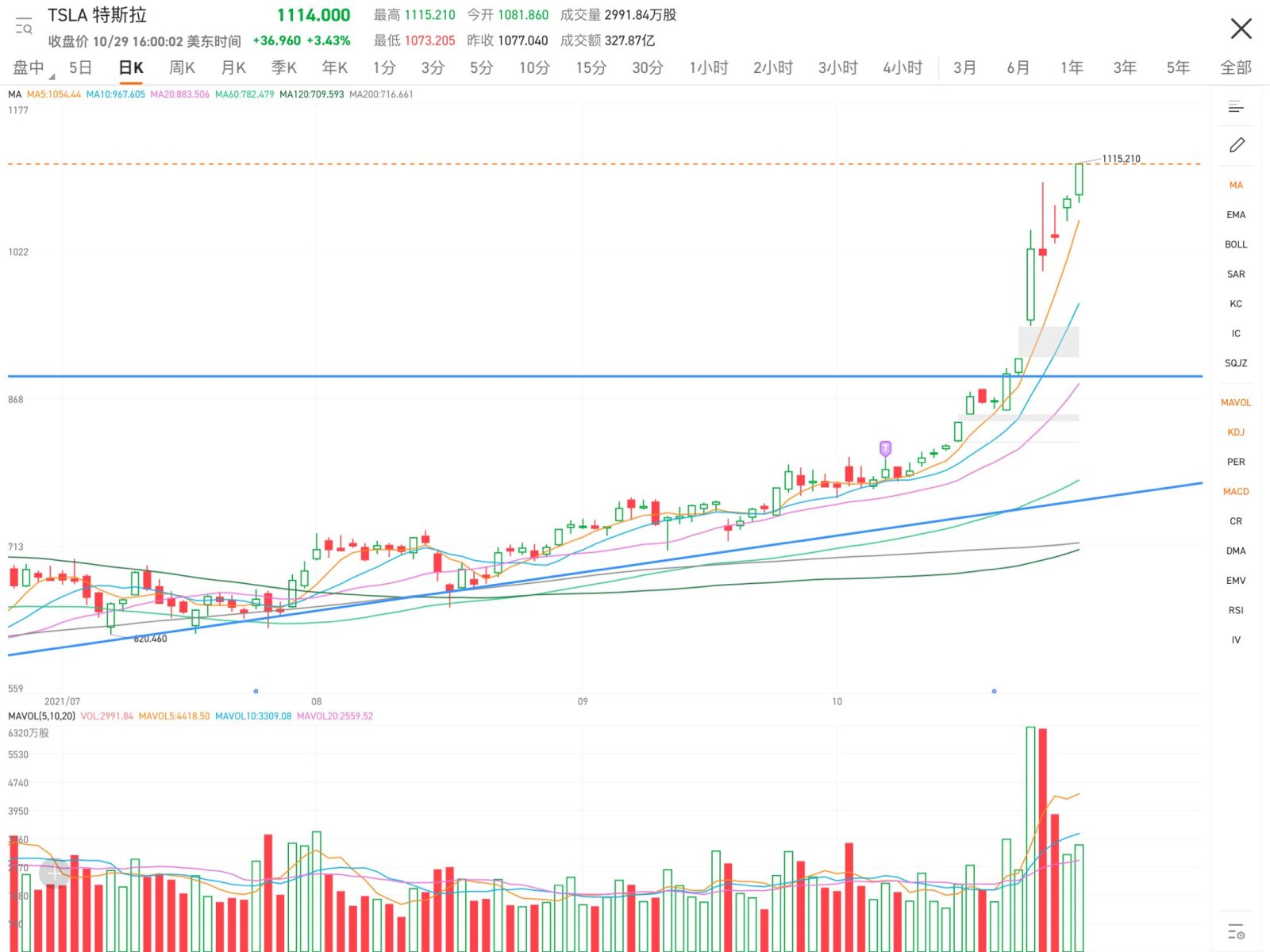Switch to 季K quarterly chart
This screenshot has width=1270, height=952.
pyautogui.click(x=283, y=68)
